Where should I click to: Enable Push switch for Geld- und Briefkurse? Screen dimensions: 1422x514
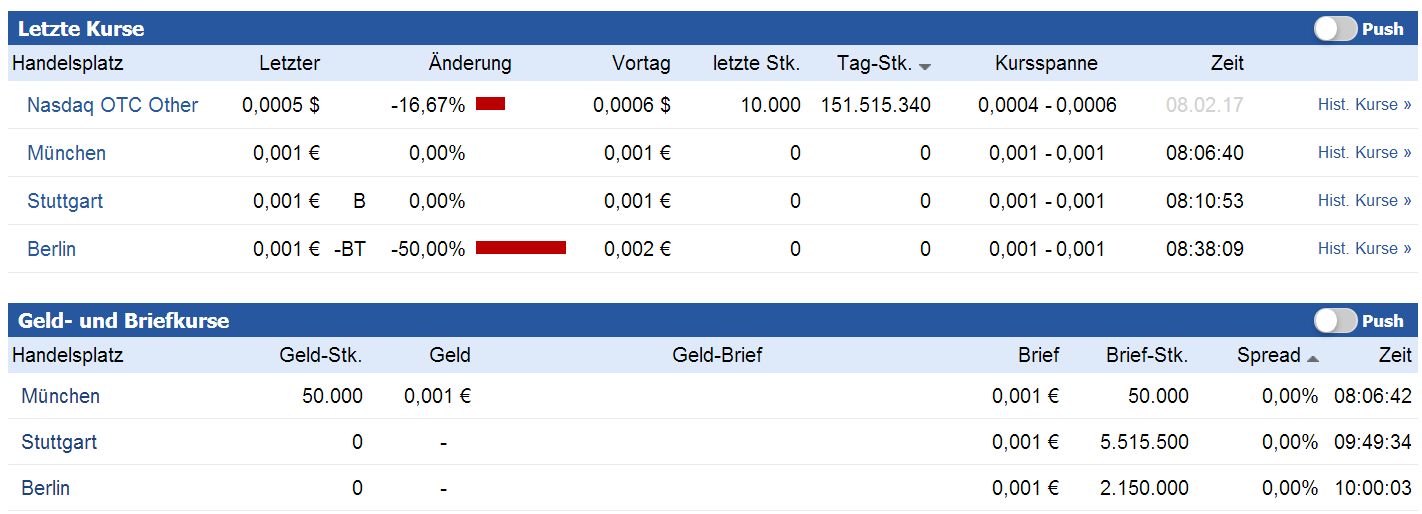click(x=1335, y=321)
